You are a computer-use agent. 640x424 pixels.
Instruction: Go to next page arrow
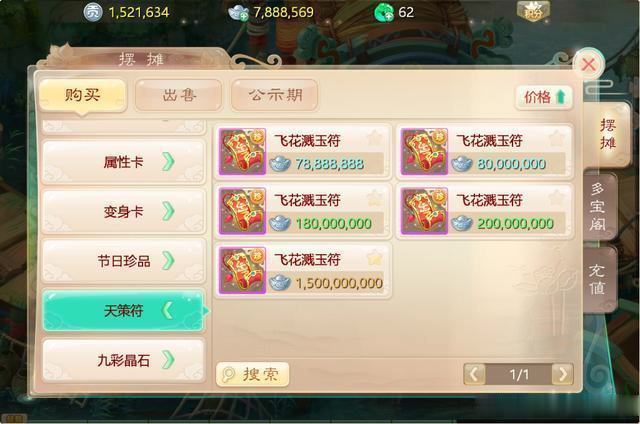(562, 374)
